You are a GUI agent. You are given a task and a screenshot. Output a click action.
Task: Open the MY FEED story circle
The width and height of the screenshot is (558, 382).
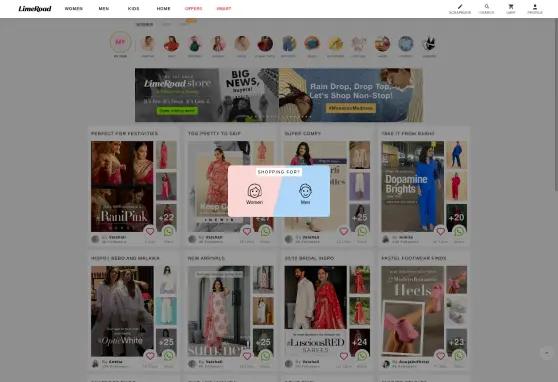[x=121, y=42]
